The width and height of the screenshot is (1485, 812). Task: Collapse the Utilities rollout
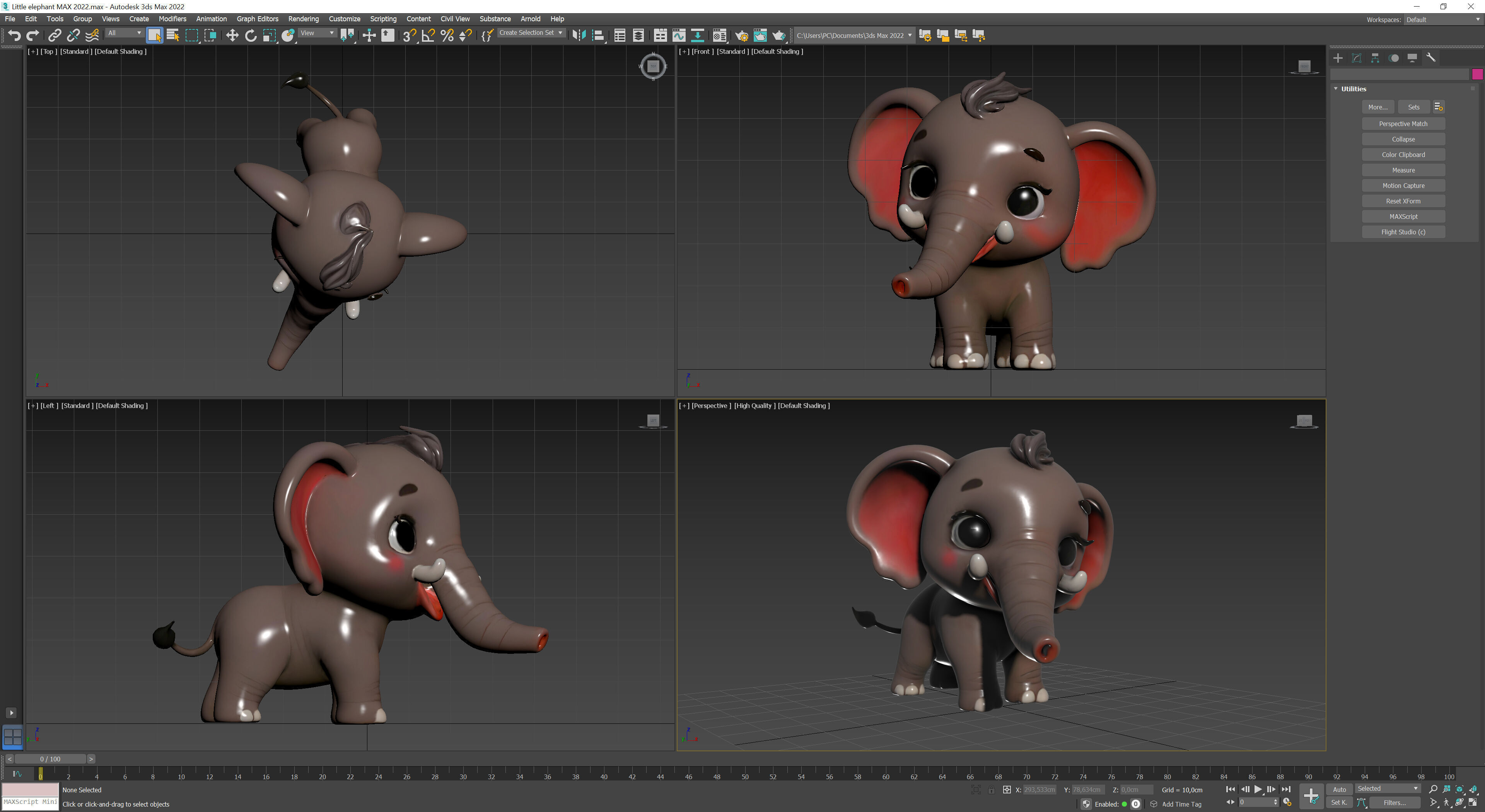(1336, 89)
